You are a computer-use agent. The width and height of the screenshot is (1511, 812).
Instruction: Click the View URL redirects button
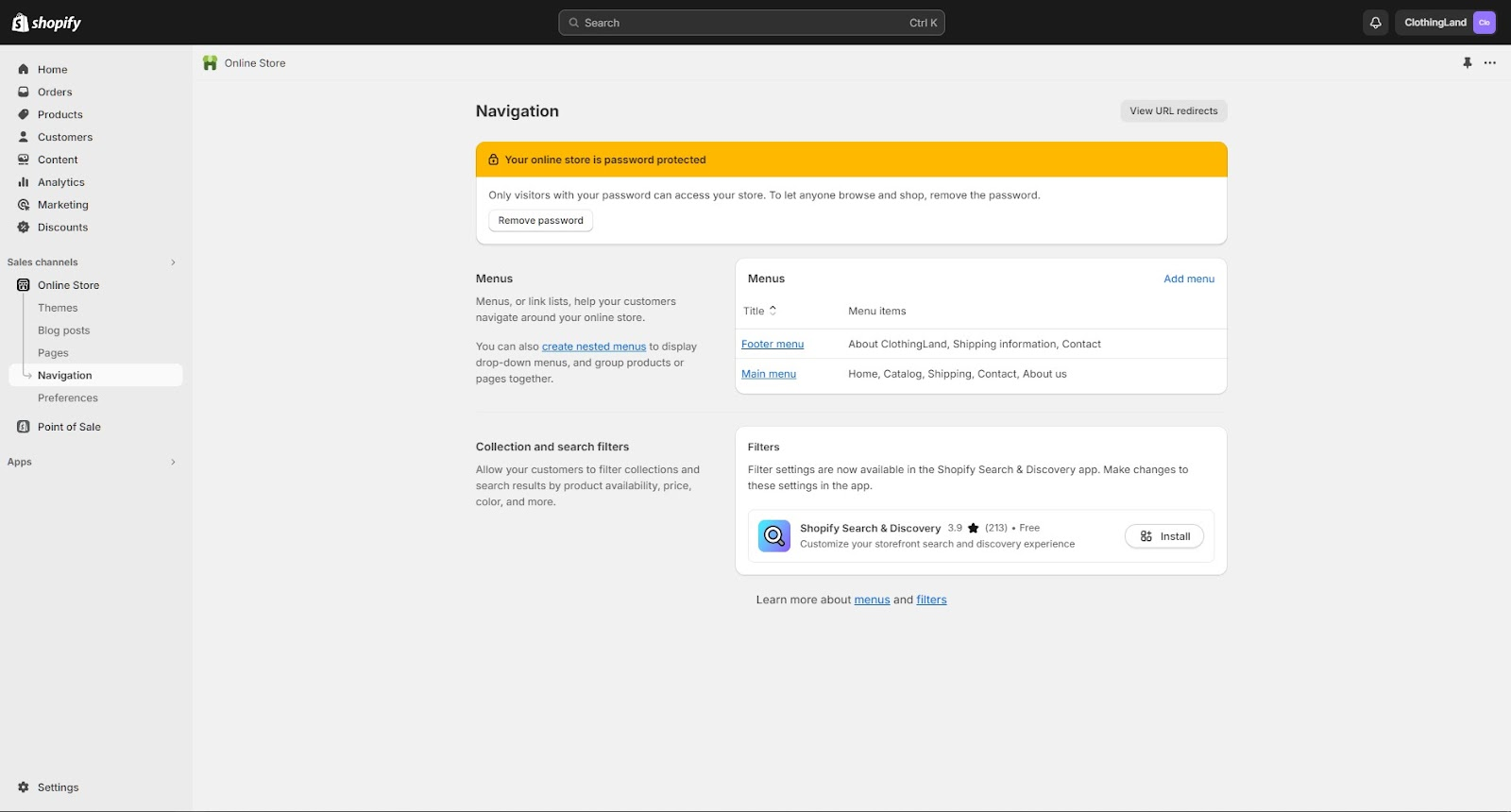[x=1174, y=111]
